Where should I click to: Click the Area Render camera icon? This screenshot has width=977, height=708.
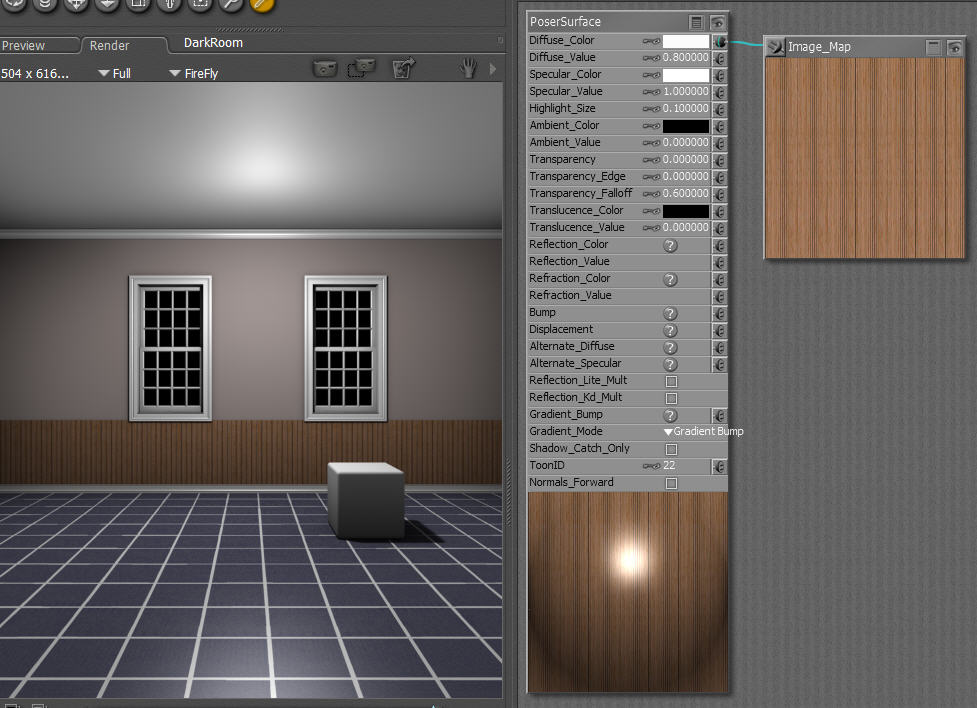(x=360, y=69)
